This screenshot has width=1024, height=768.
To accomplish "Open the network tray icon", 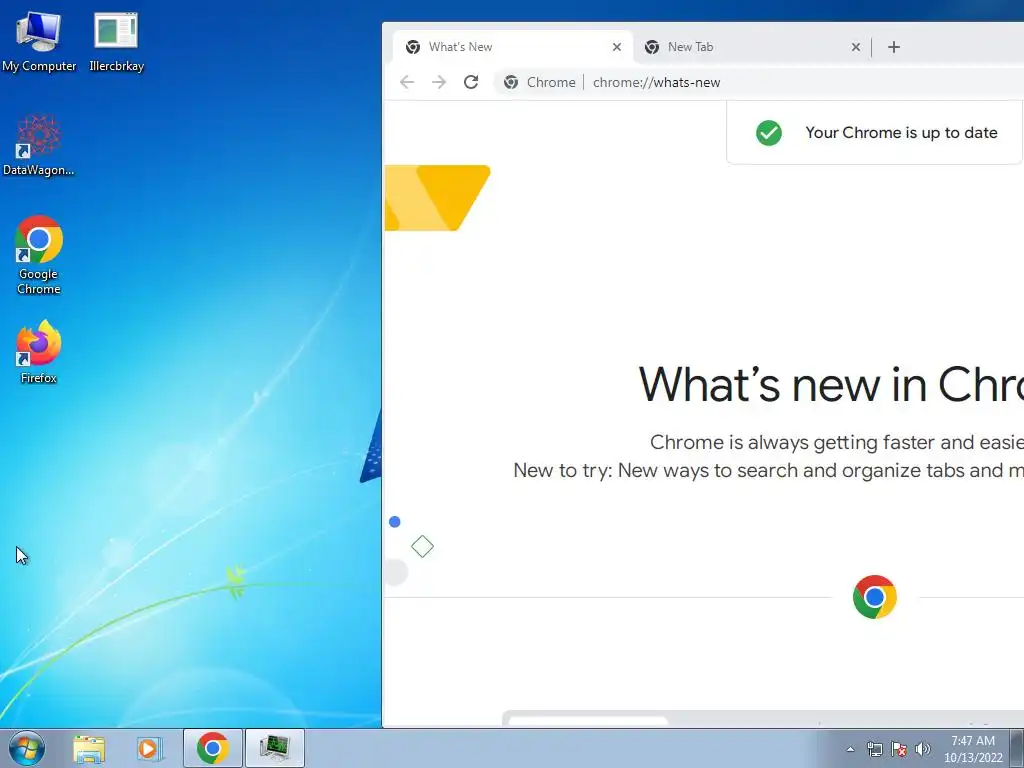I will click(x=874, y=749).
